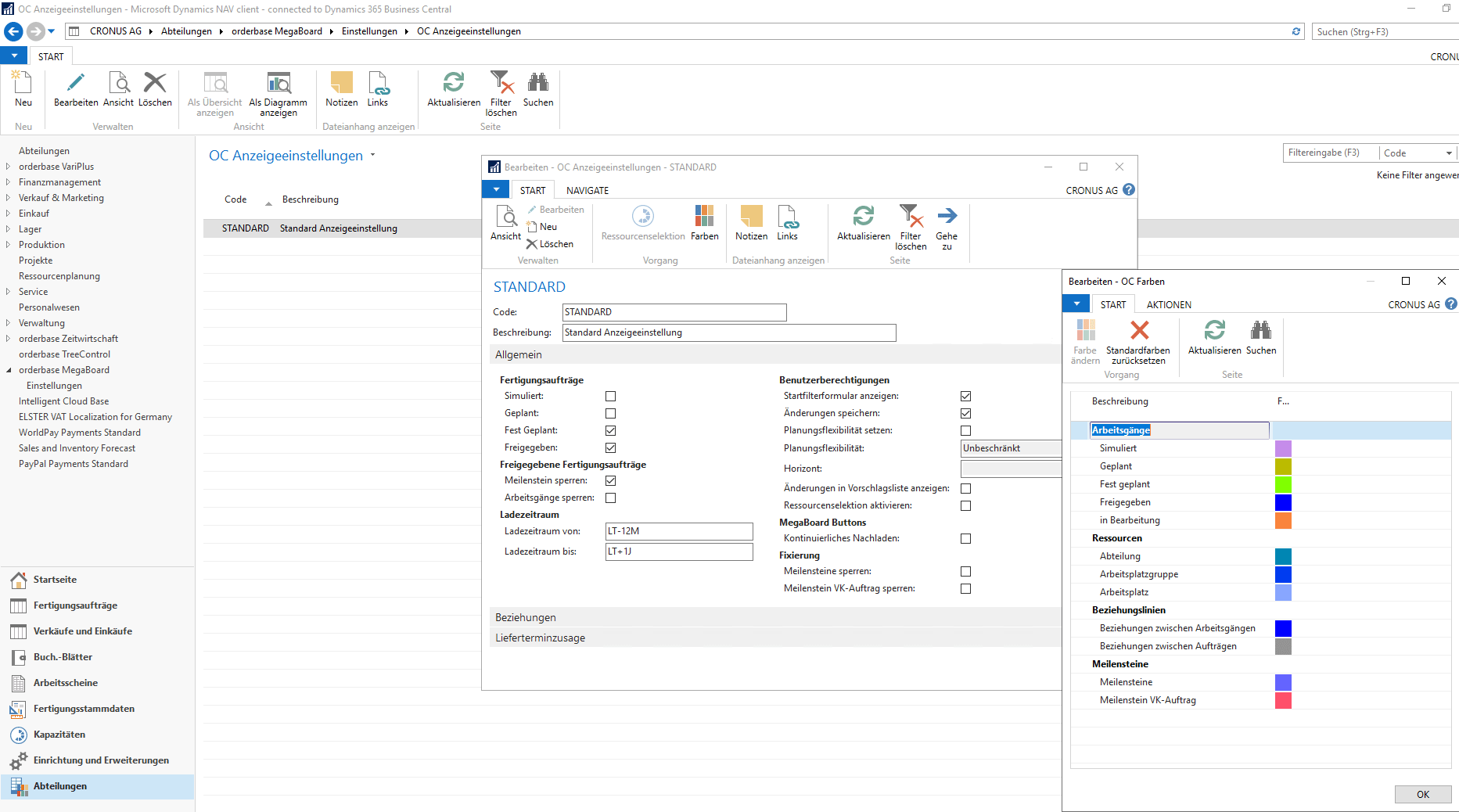Uncheck Startfilterformular anzeigen checkbox

(965, 396)
